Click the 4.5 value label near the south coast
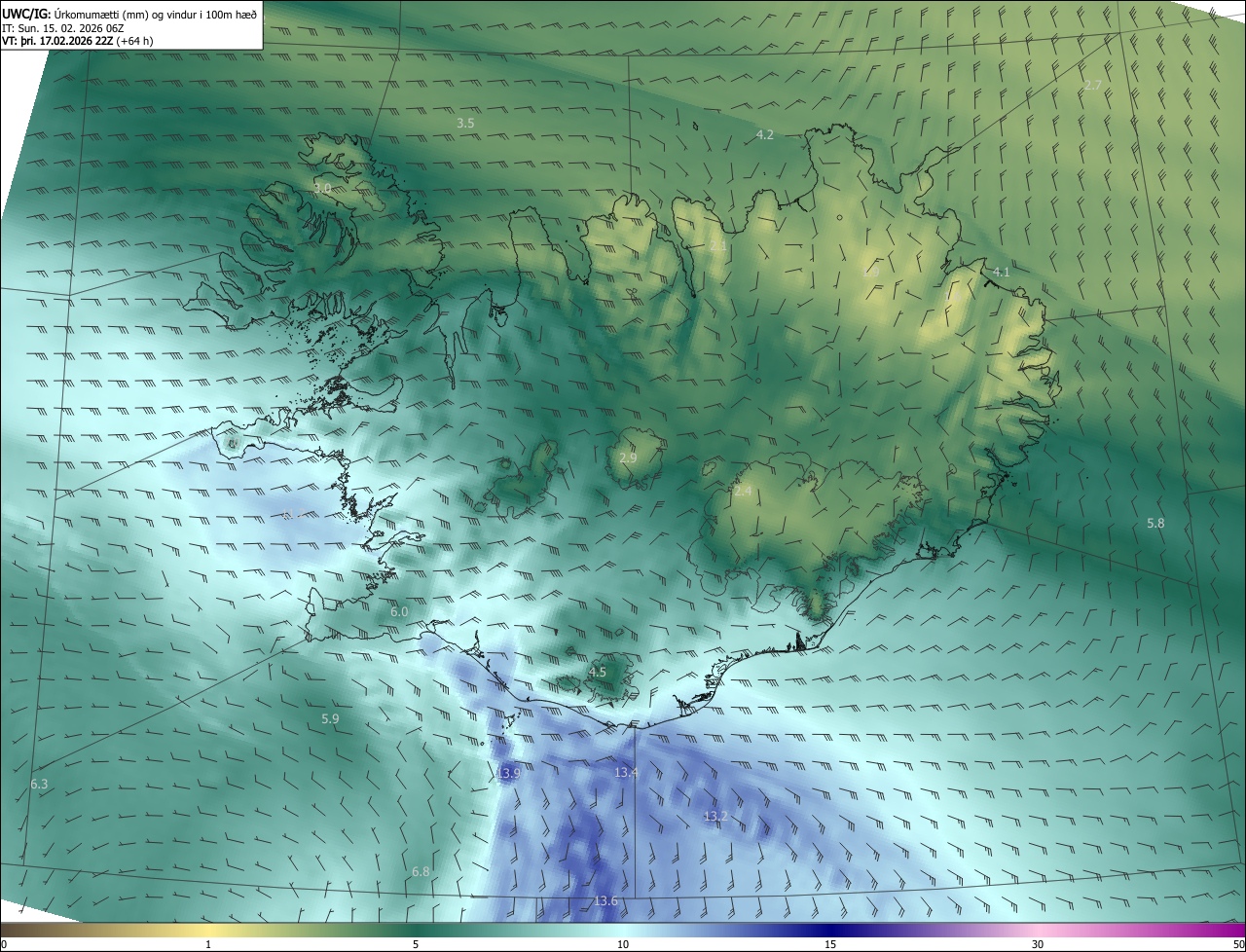 [598, 672]
